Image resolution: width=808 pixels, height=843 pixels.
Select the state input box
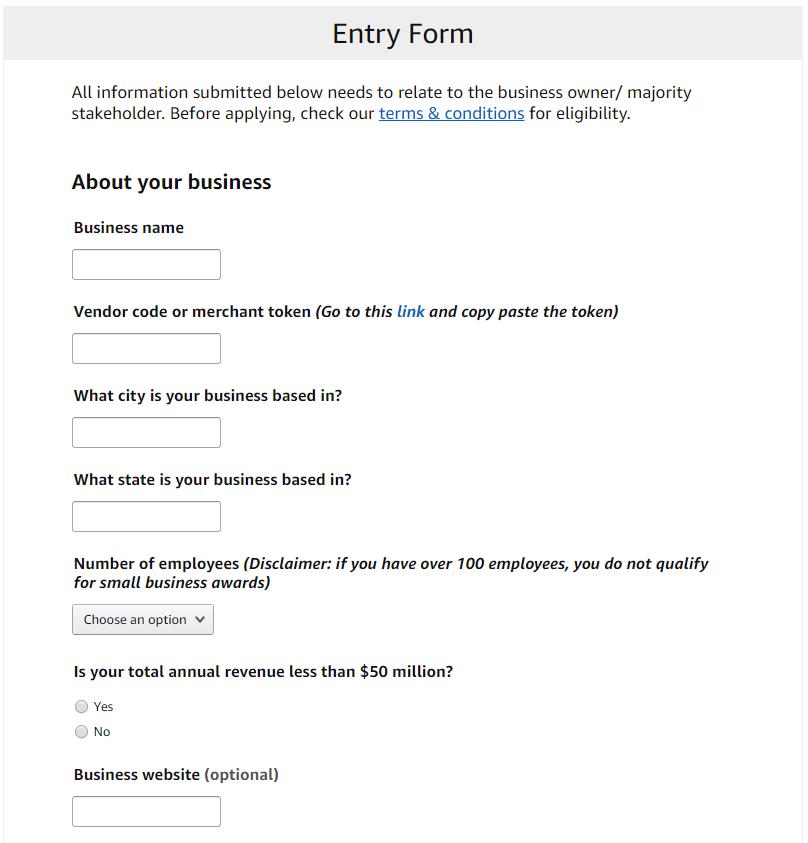(x=146, y=517)
